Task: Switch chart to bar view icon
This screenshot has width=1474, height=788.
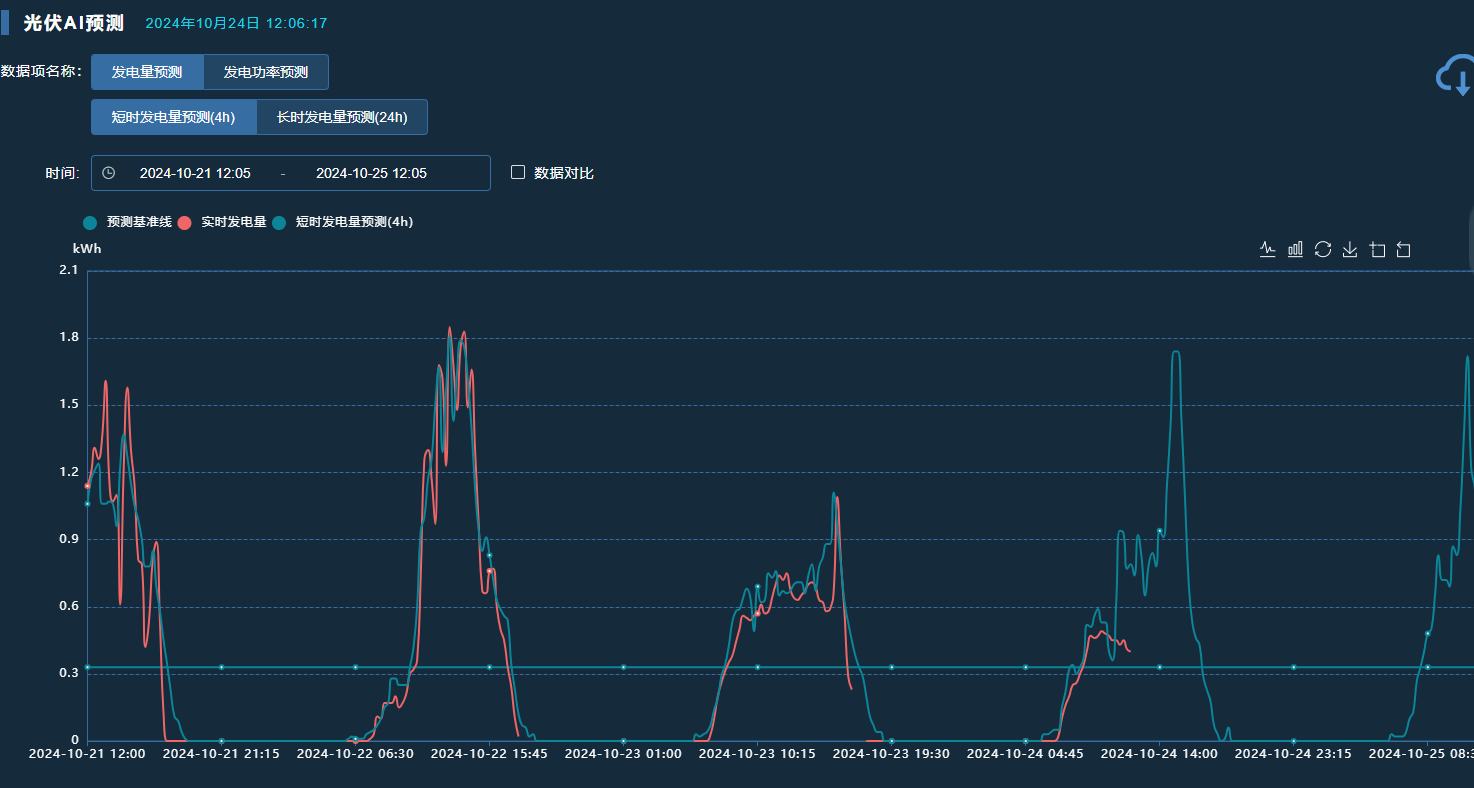Action: point(1295,249)
